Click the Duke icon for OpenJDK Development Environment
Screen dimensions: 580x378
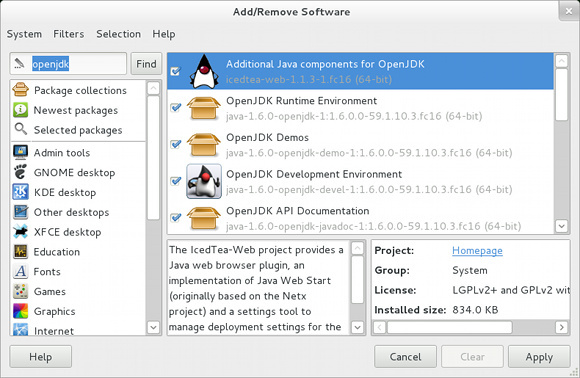204,181
